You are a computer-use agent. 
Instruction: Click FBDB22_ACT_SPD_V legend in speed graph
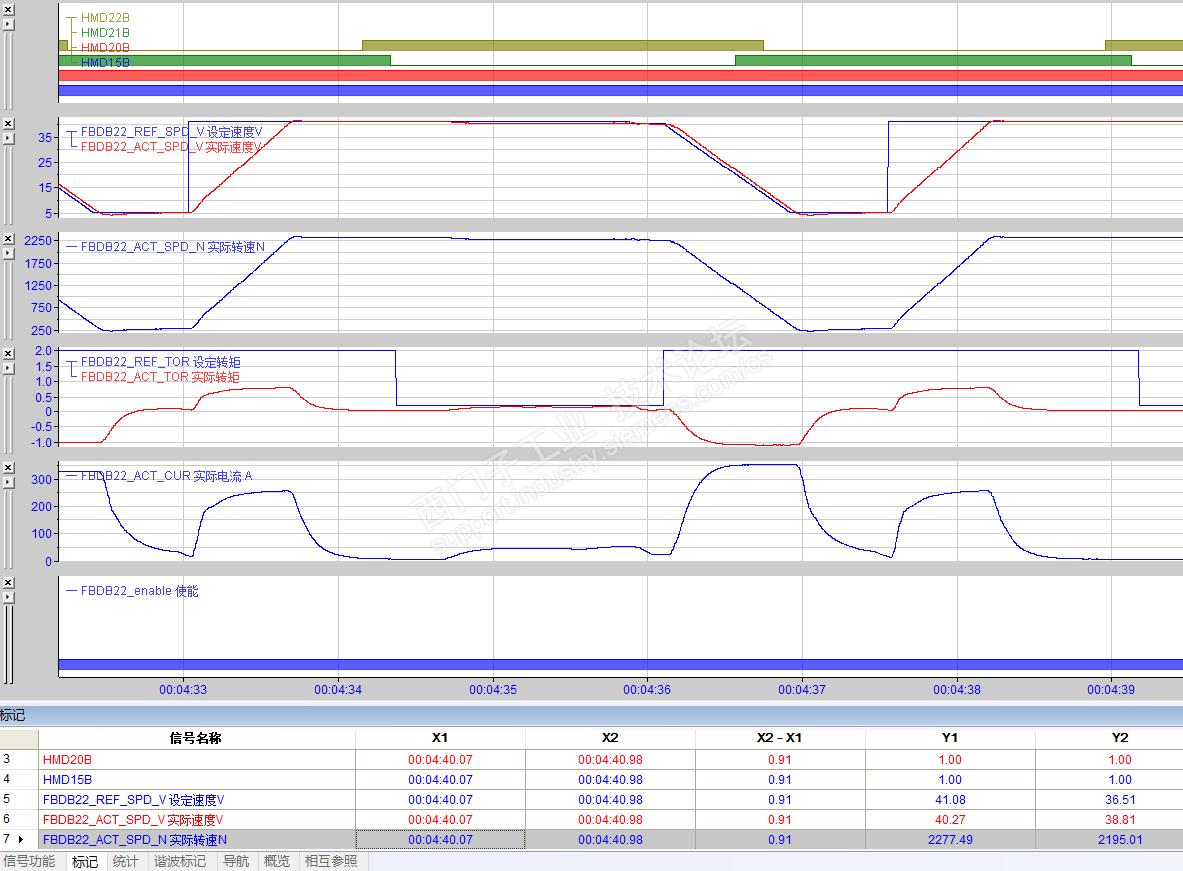171,147
